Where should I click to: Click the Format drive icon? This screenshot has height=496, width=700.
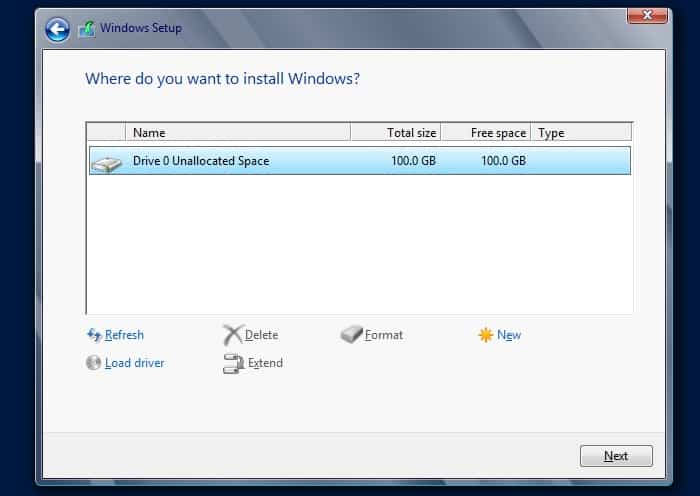pyautogui.click(x=351, y=335)
